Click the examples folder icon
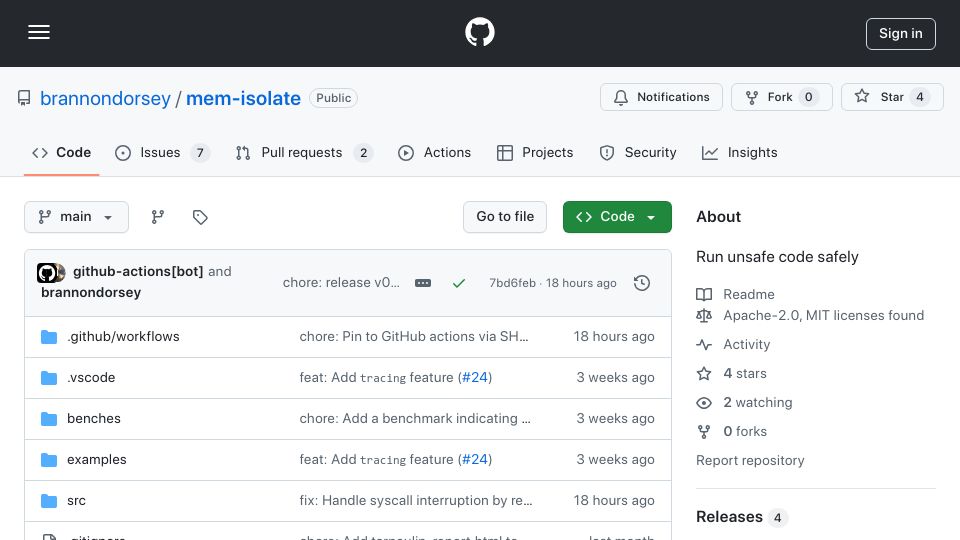The width and height of the screenshot is (960, 540). (49, 460)
